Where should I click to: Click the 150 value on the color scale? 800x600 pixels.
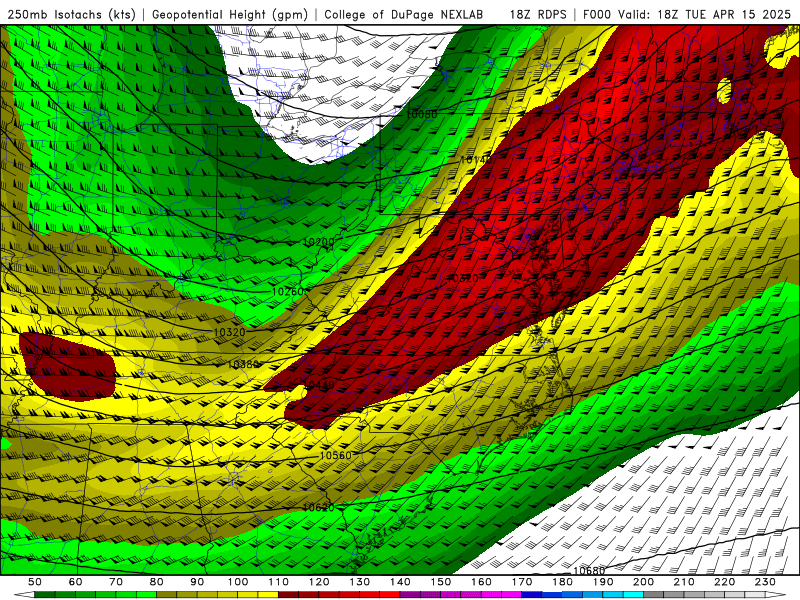[x=441, y=582]
